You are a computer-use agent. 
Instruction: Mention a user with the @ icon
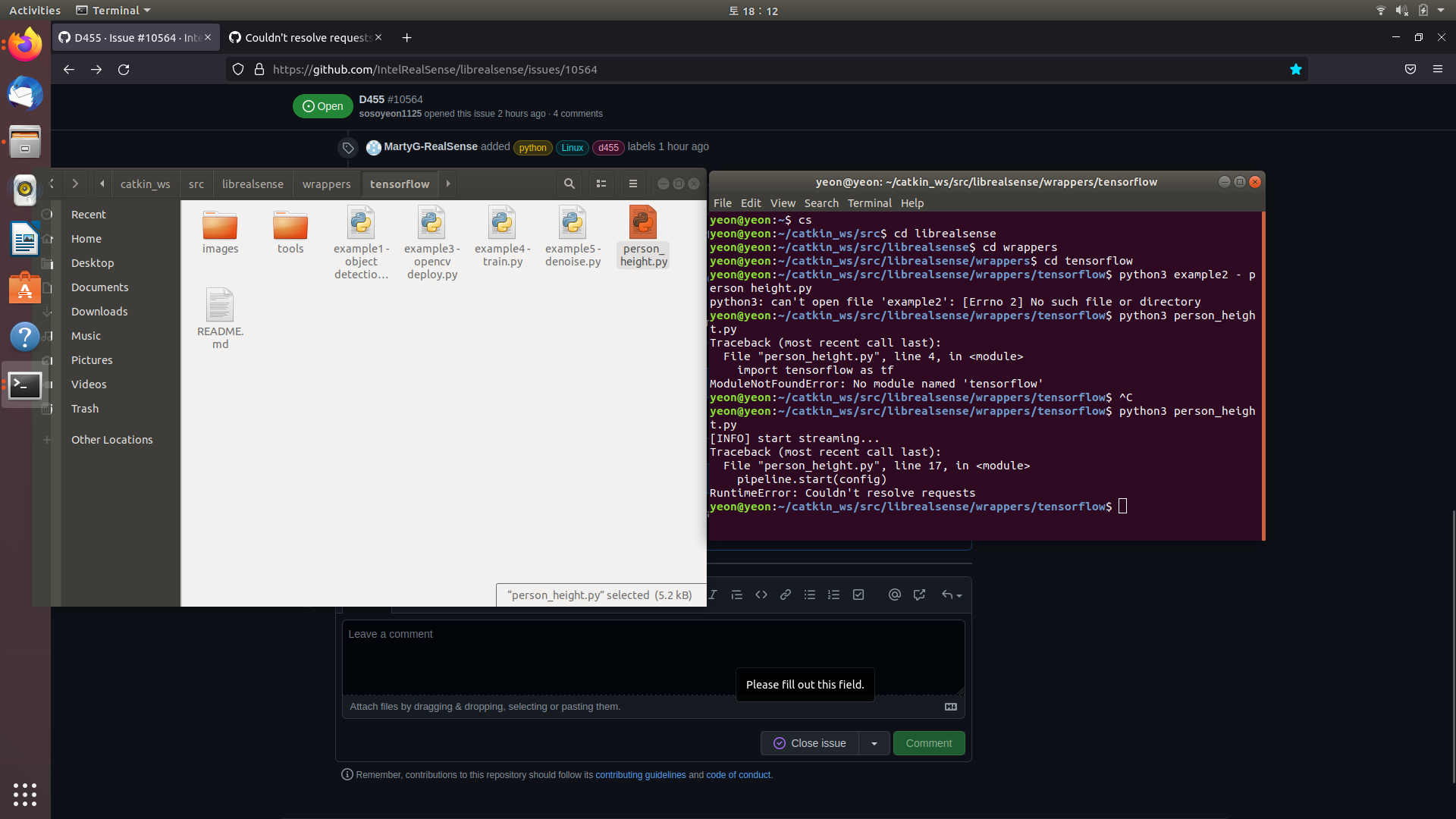coord(895,595)
